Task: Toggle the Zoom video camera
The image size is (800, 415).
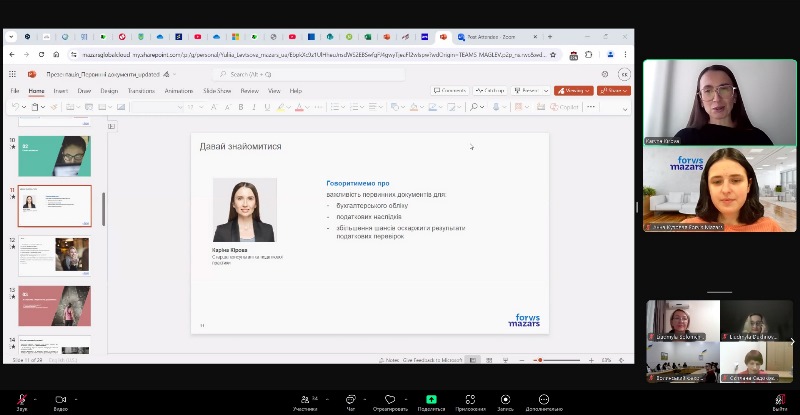Action: click(60, 399)
